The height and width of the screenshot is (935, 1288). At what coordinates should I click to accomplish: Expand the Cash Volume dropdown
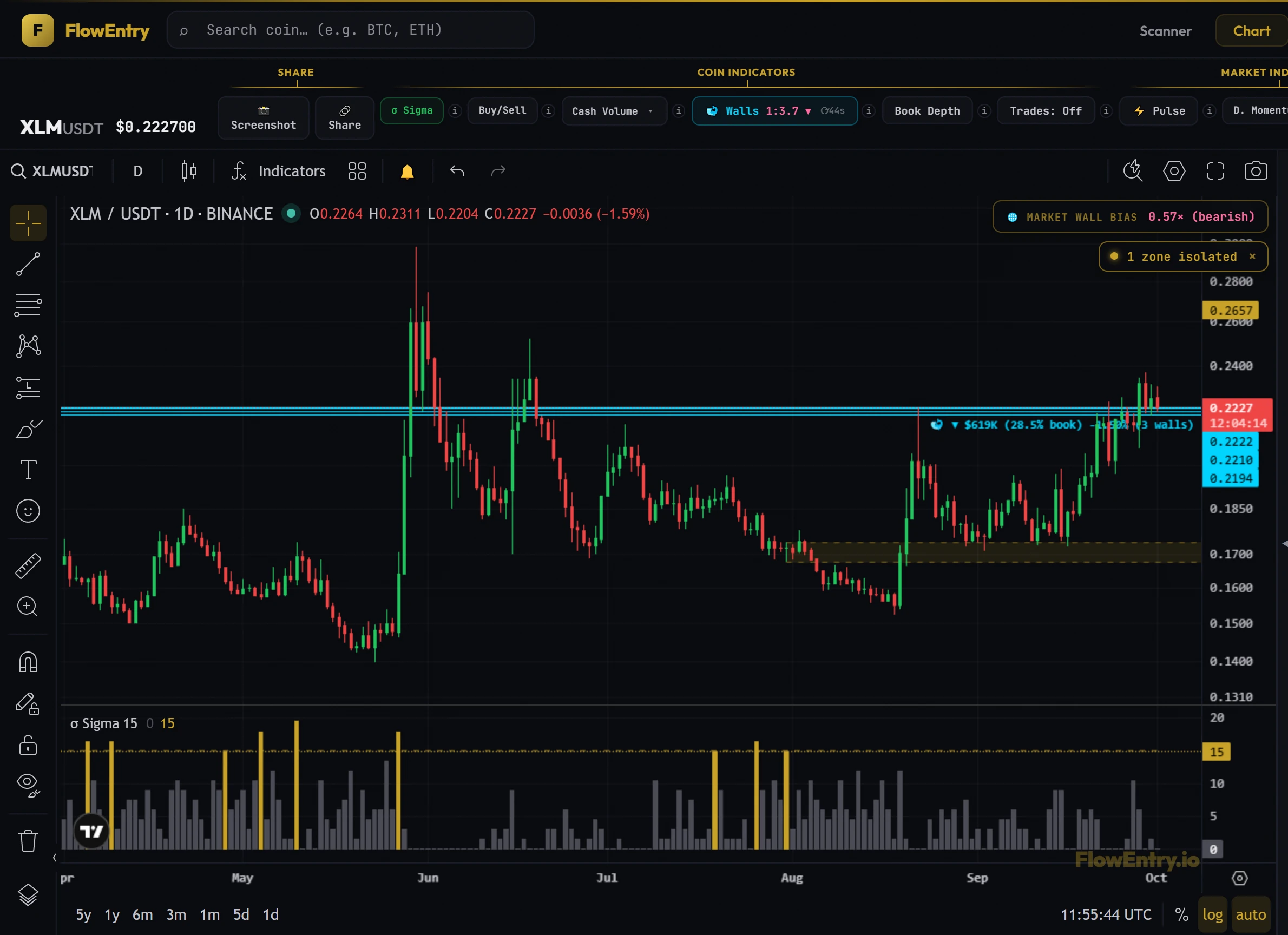(x=614, y=111)
